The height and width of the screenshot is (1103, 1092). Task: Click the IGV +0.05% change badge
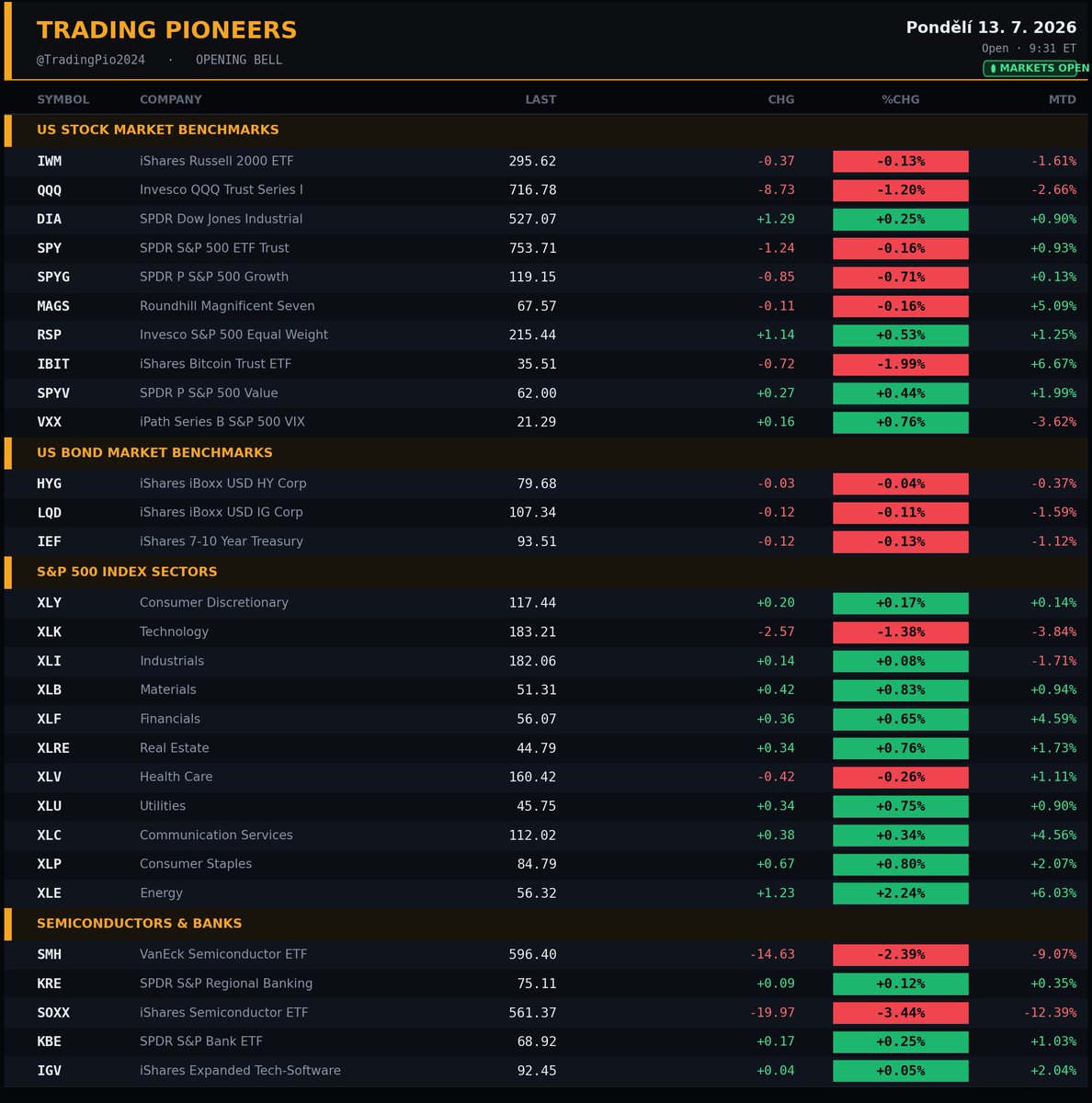pos(901,1071)
